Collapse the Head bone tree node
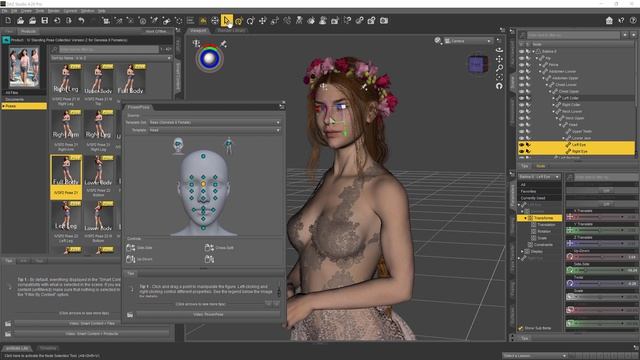Viewport: 640px width, 360px height. 560,124
